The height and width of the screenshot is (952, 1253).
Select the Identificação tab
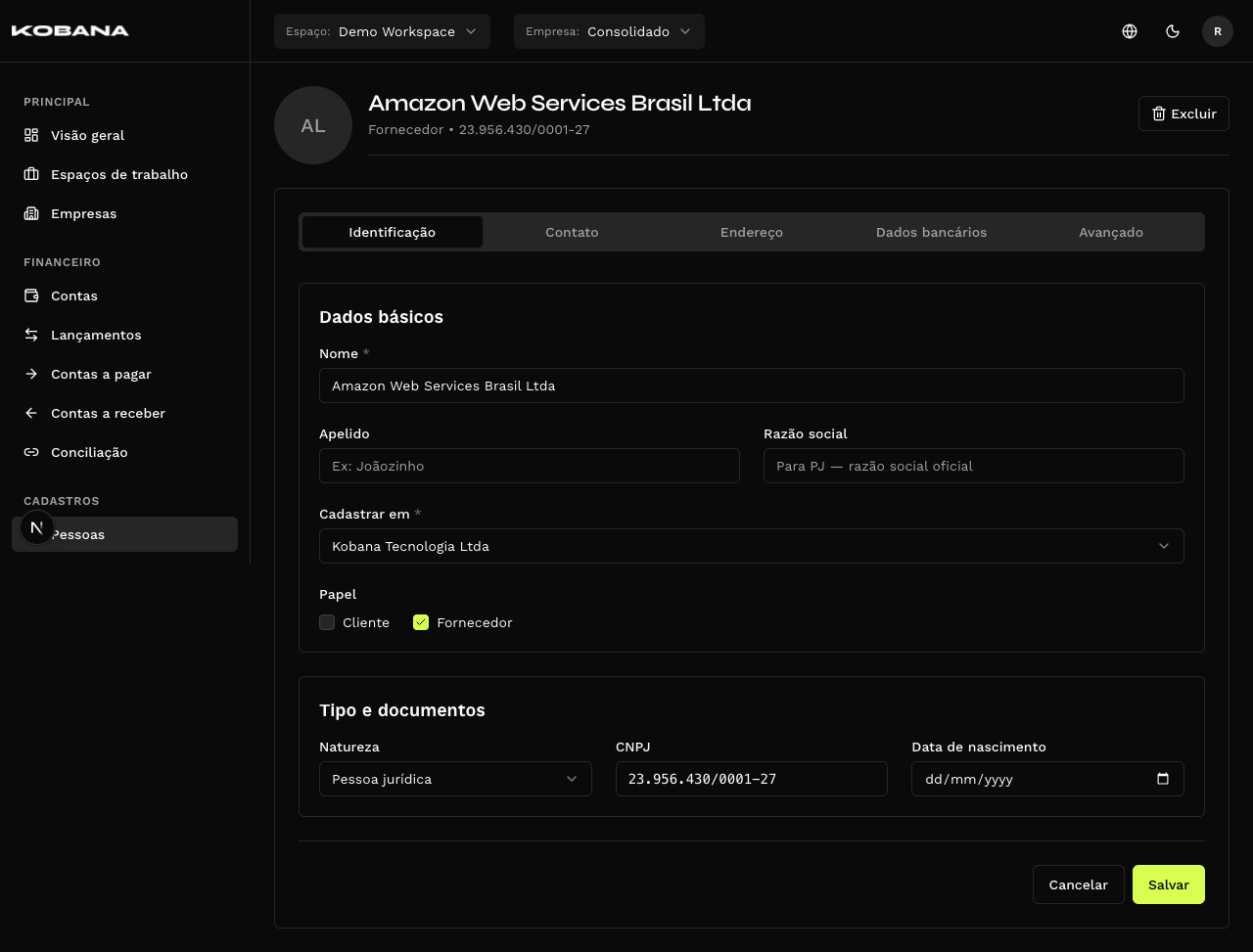(393, 232)
